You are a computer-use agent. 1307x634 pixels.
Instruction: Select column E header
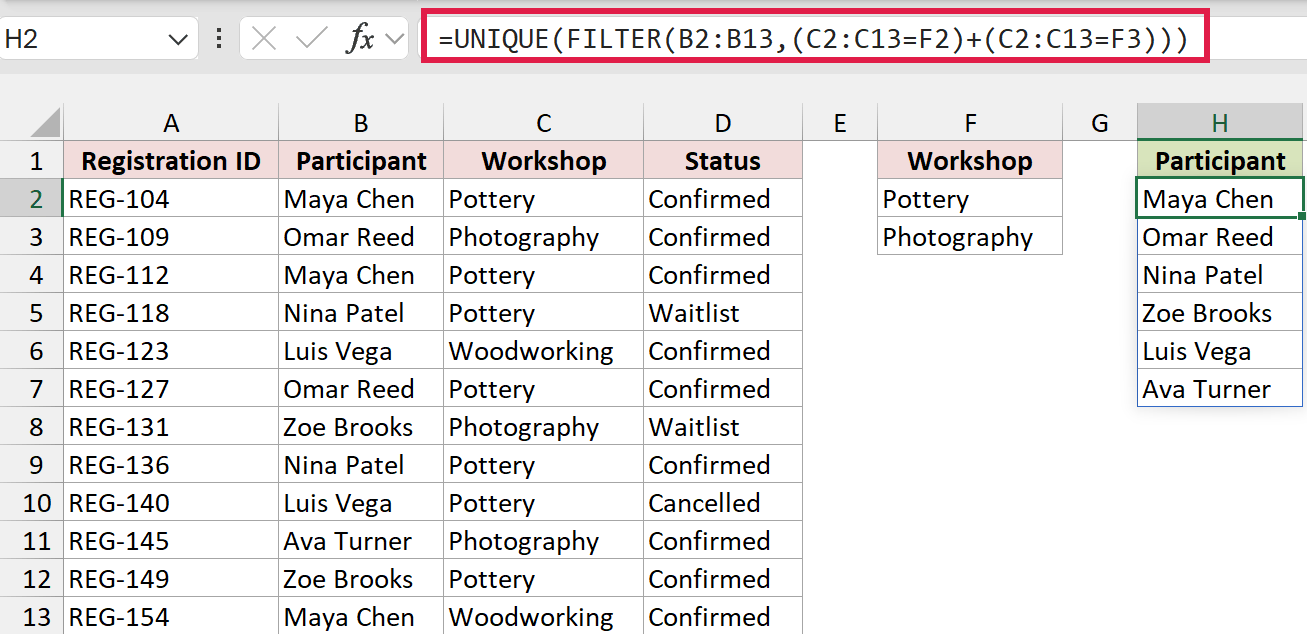point(840,123)
